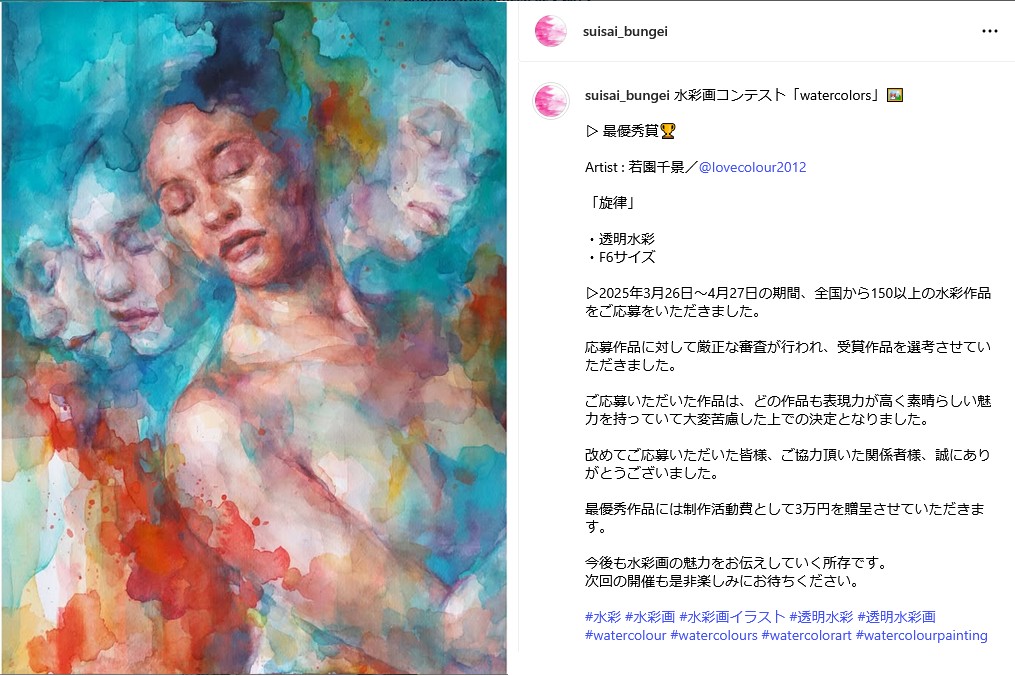Open the @lovecolour2012 artist profile link

[752, 167]
